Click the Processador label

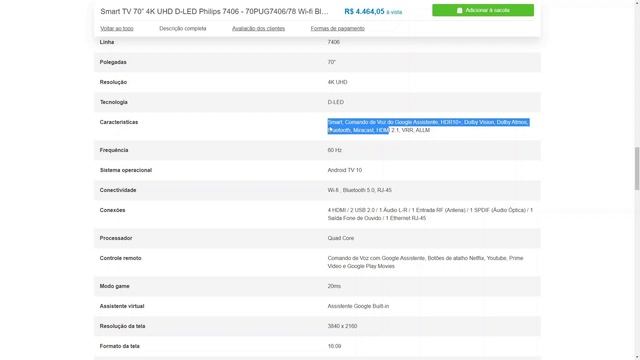[x=116, y=238]
